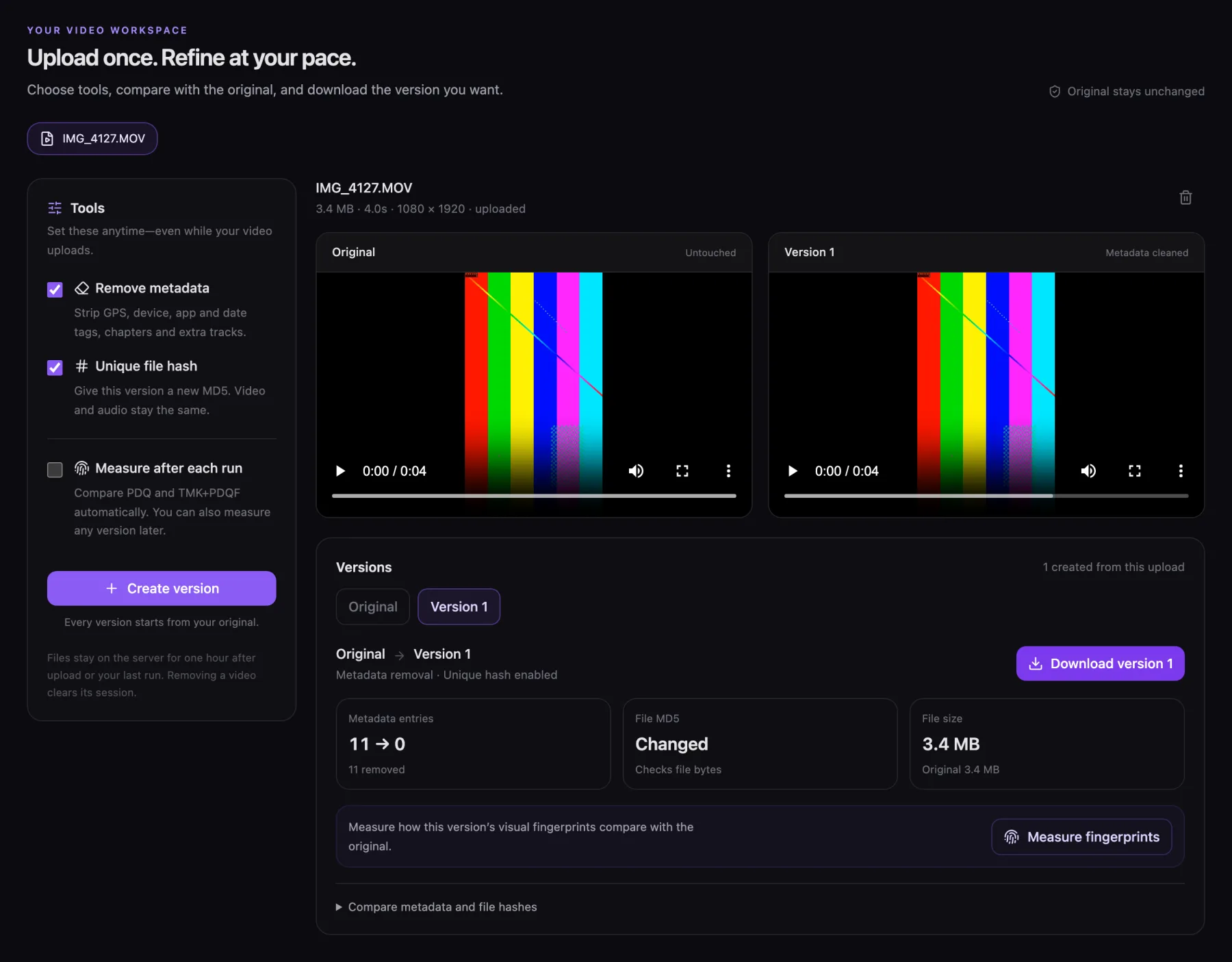Click the Metadata entries card
This screenshot has width=1232, height=962.
[x=474, y=744]
